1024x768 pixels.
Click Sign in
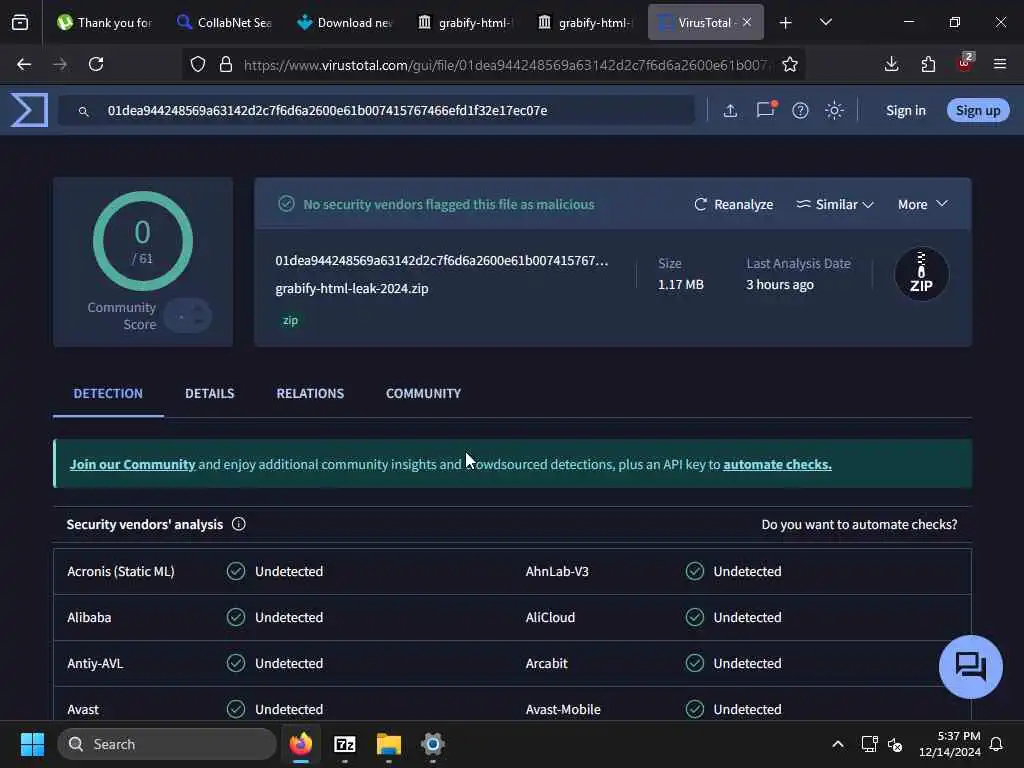point(905,110)
